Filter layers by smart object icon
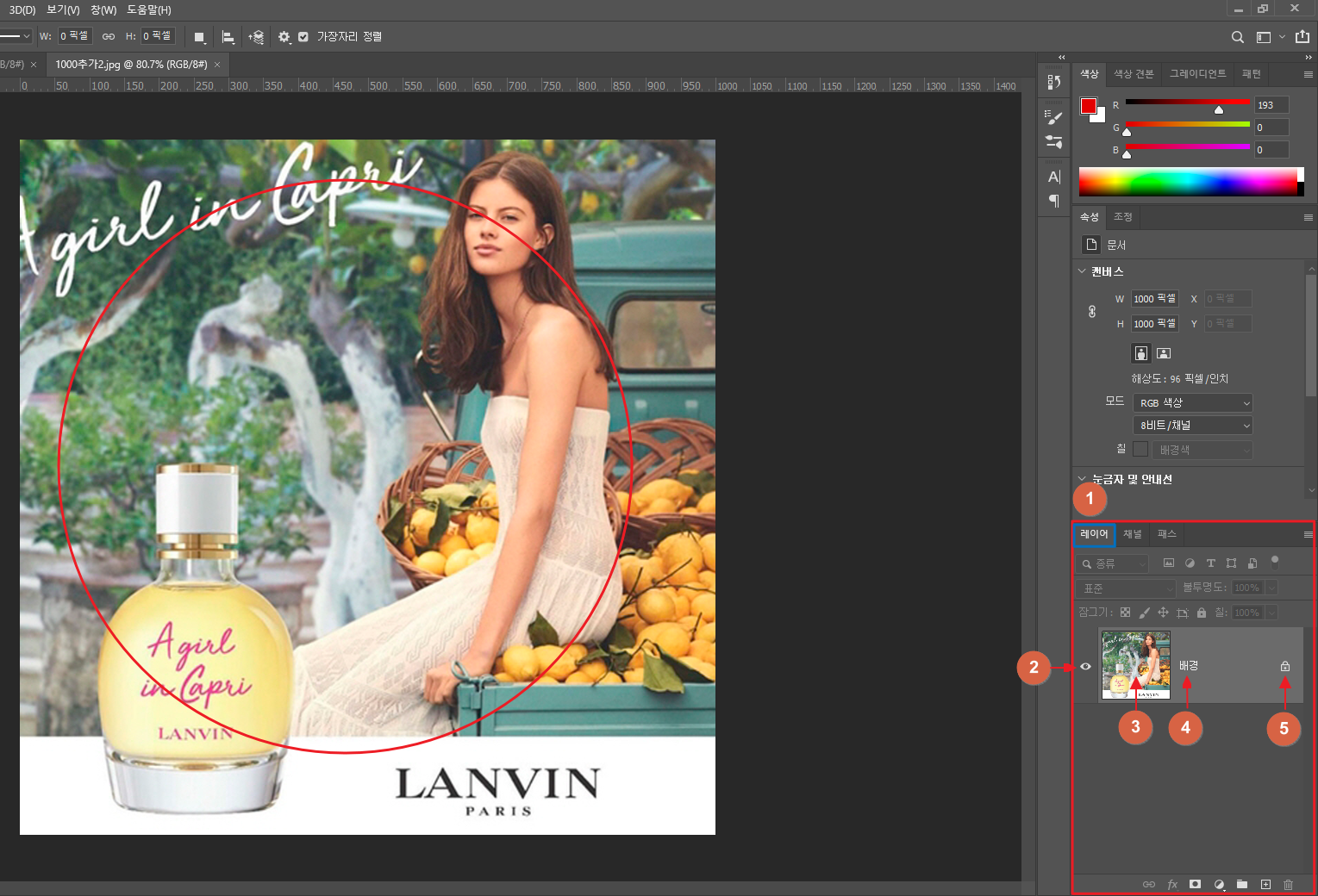 click(x=1252, y=563)
